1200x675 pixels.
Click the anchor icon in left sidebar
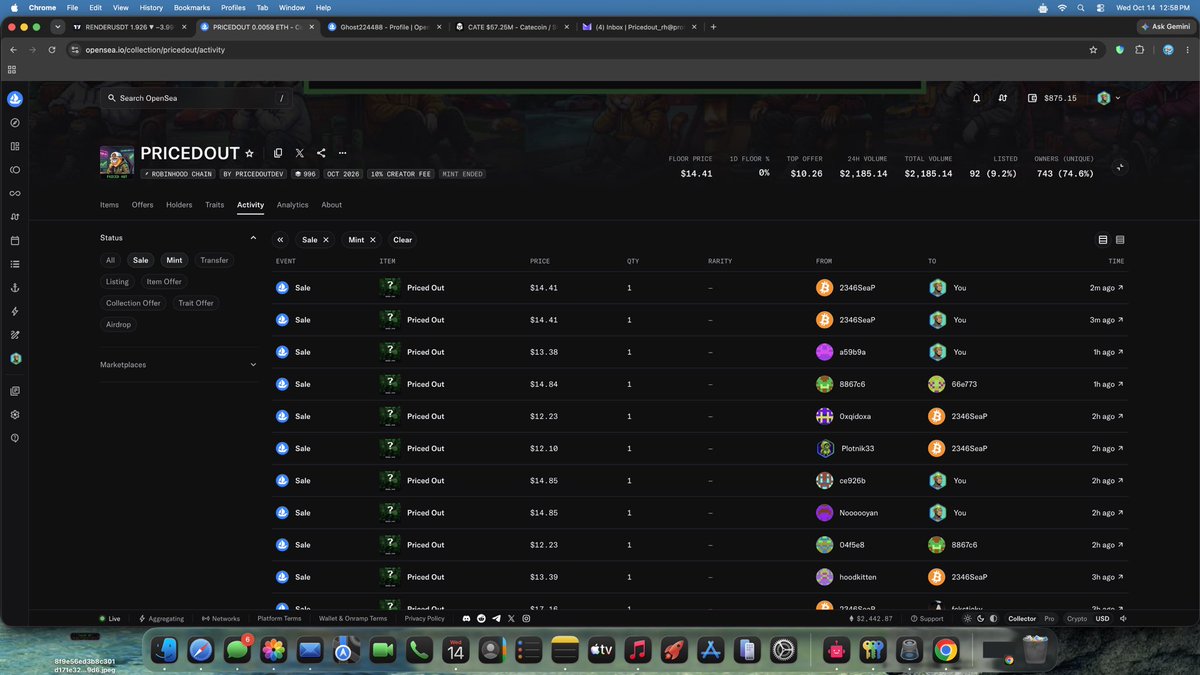15,288
